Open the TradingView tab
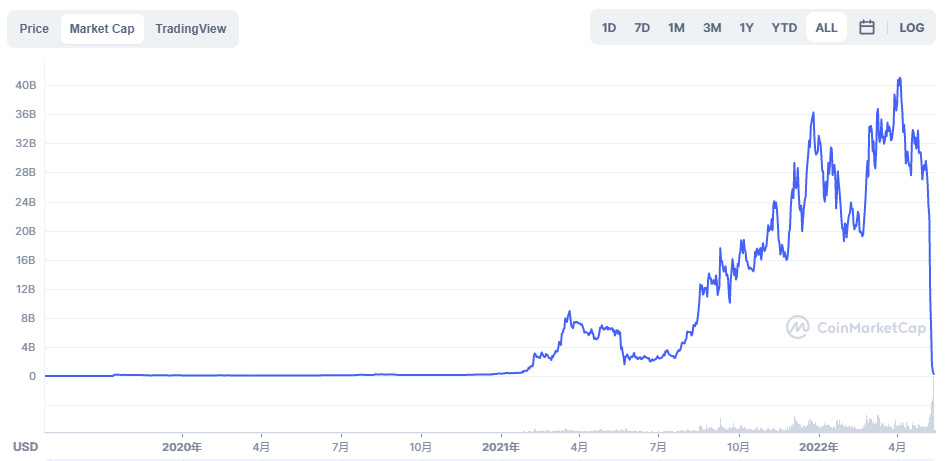Viewport: 948px width, 461px height. coord(191,29)
